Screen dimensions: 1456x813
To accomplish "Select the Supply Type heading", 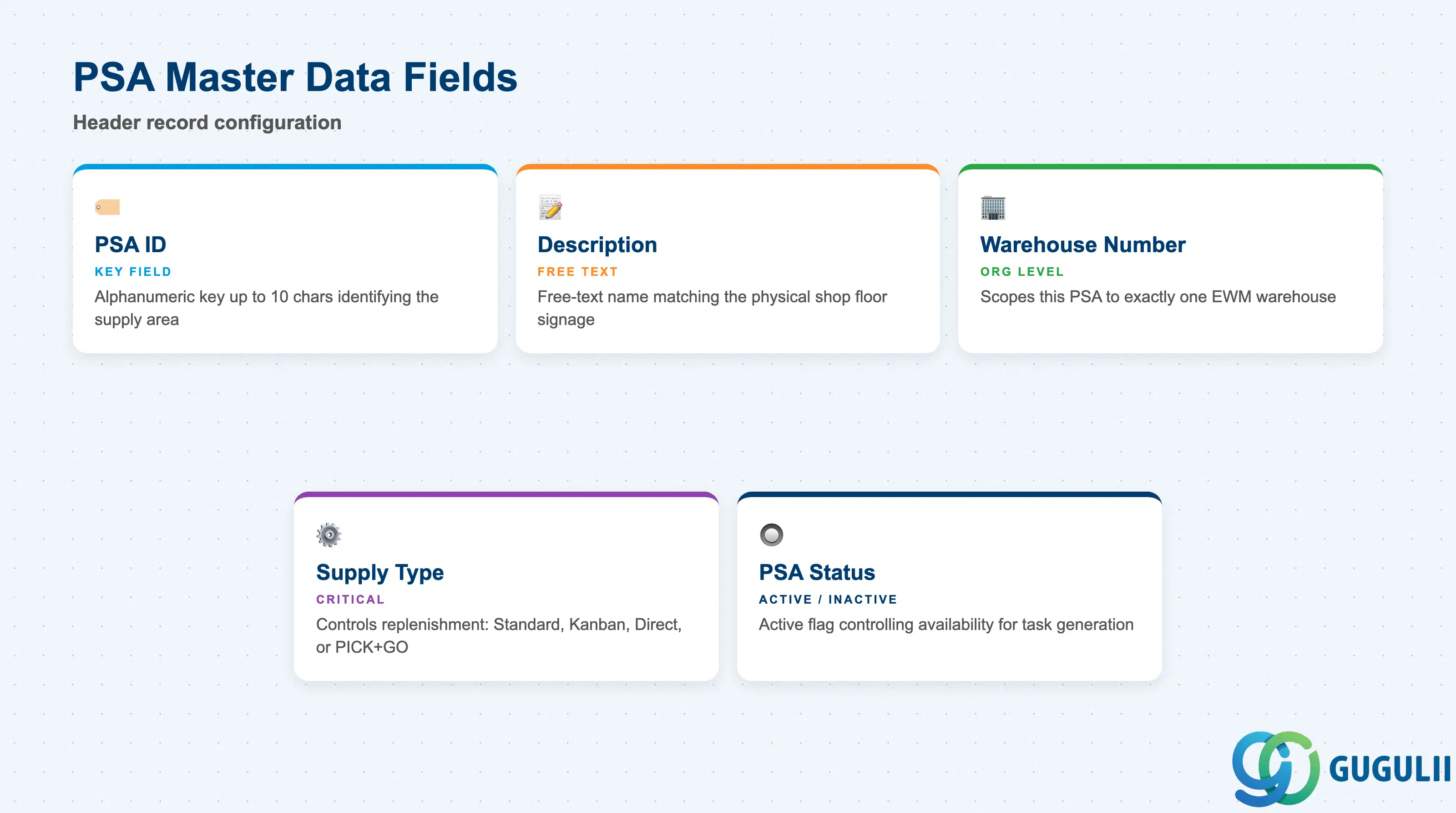I will (x=380, y=573).
